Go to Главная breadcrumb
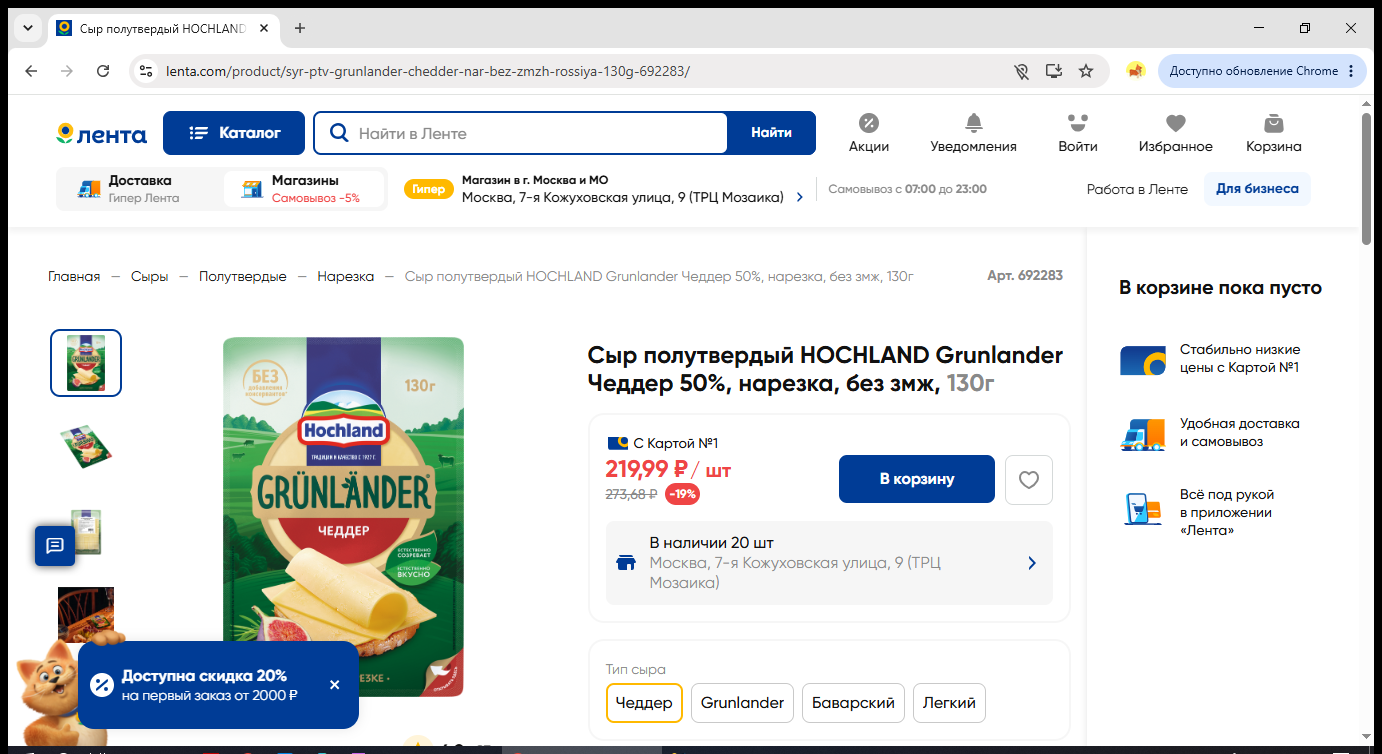The image size is (1382, 754). pos(74,276)
